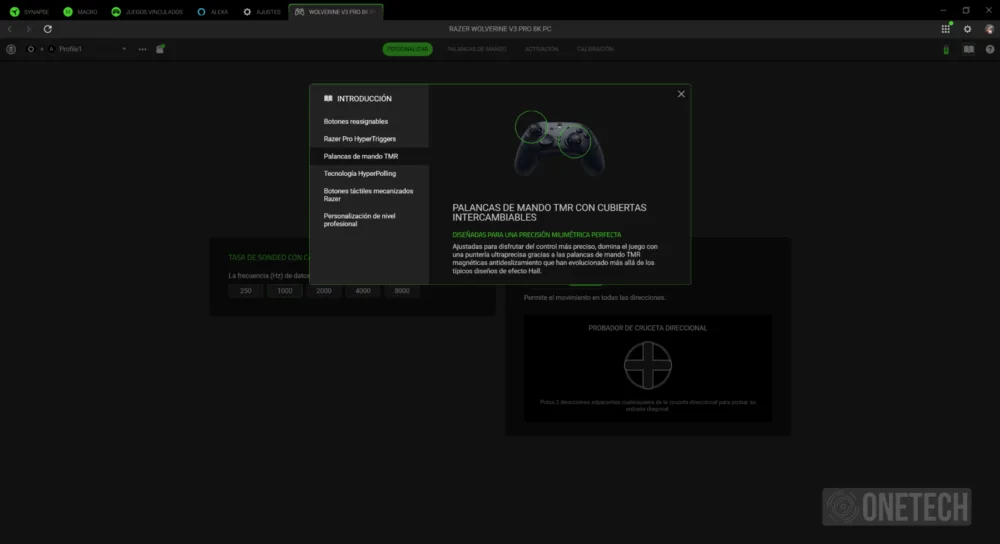Open the apps grid icon
The height and width of the screenshot is (544, 1000).
click(x=946, y=29)
